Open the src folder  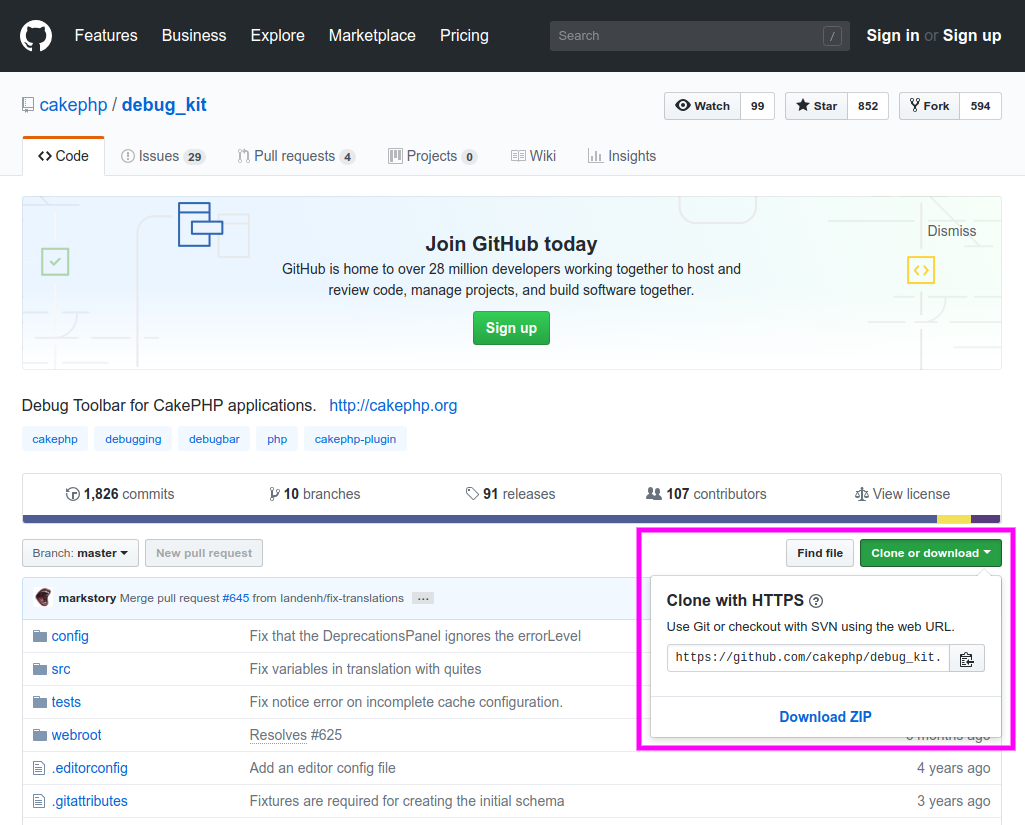(61, 669)
